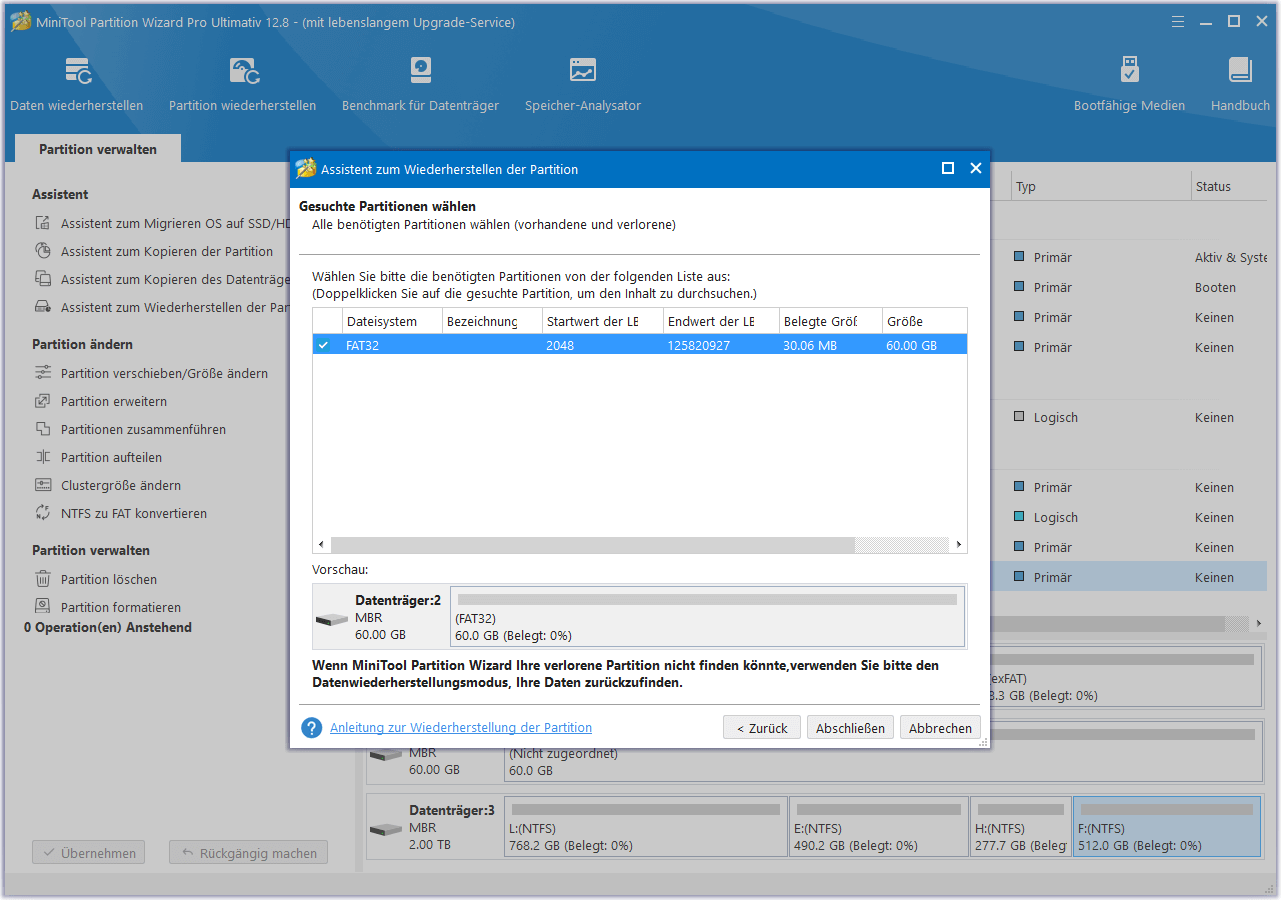This screenshot has width=1282, height=901.
Task: Maximize the wizard dialog window
Action: pos(948,169)
